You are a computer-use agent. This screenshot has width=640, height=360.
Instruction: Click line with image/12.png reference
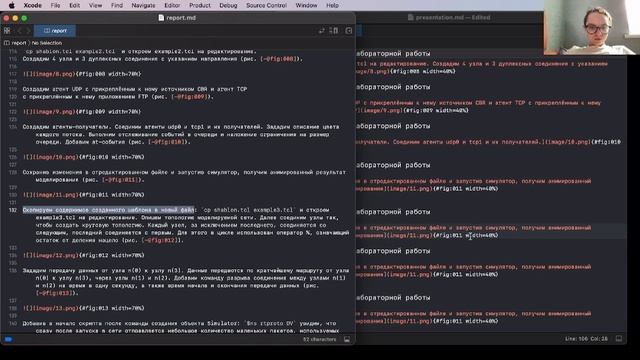[83, 255]
